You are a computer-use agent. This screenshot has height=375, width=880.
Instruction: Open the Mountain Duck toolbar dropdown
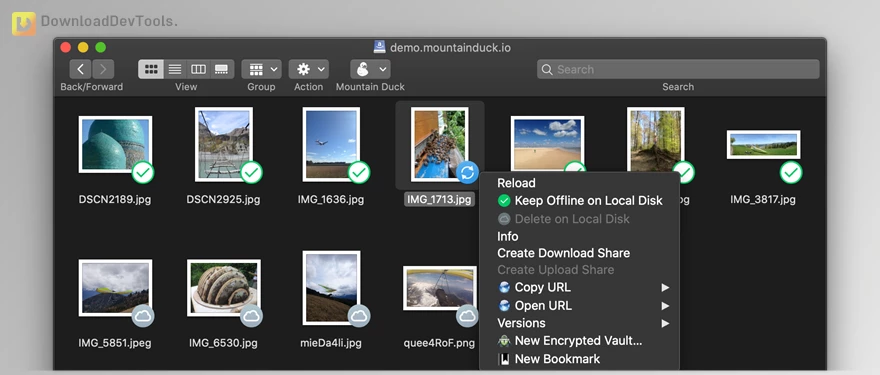coord(370,69)
